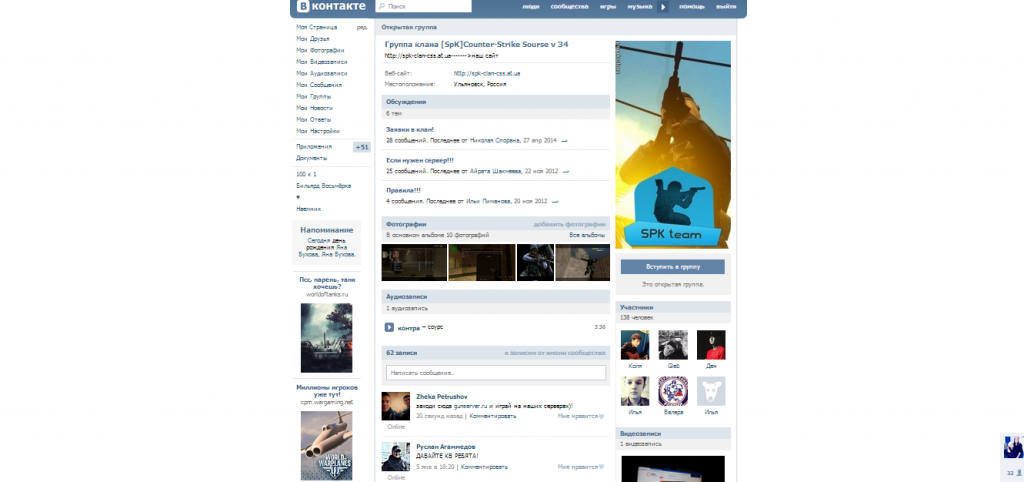
Task: Open the '+51' applications counter badge
Action: click(362, 147)
